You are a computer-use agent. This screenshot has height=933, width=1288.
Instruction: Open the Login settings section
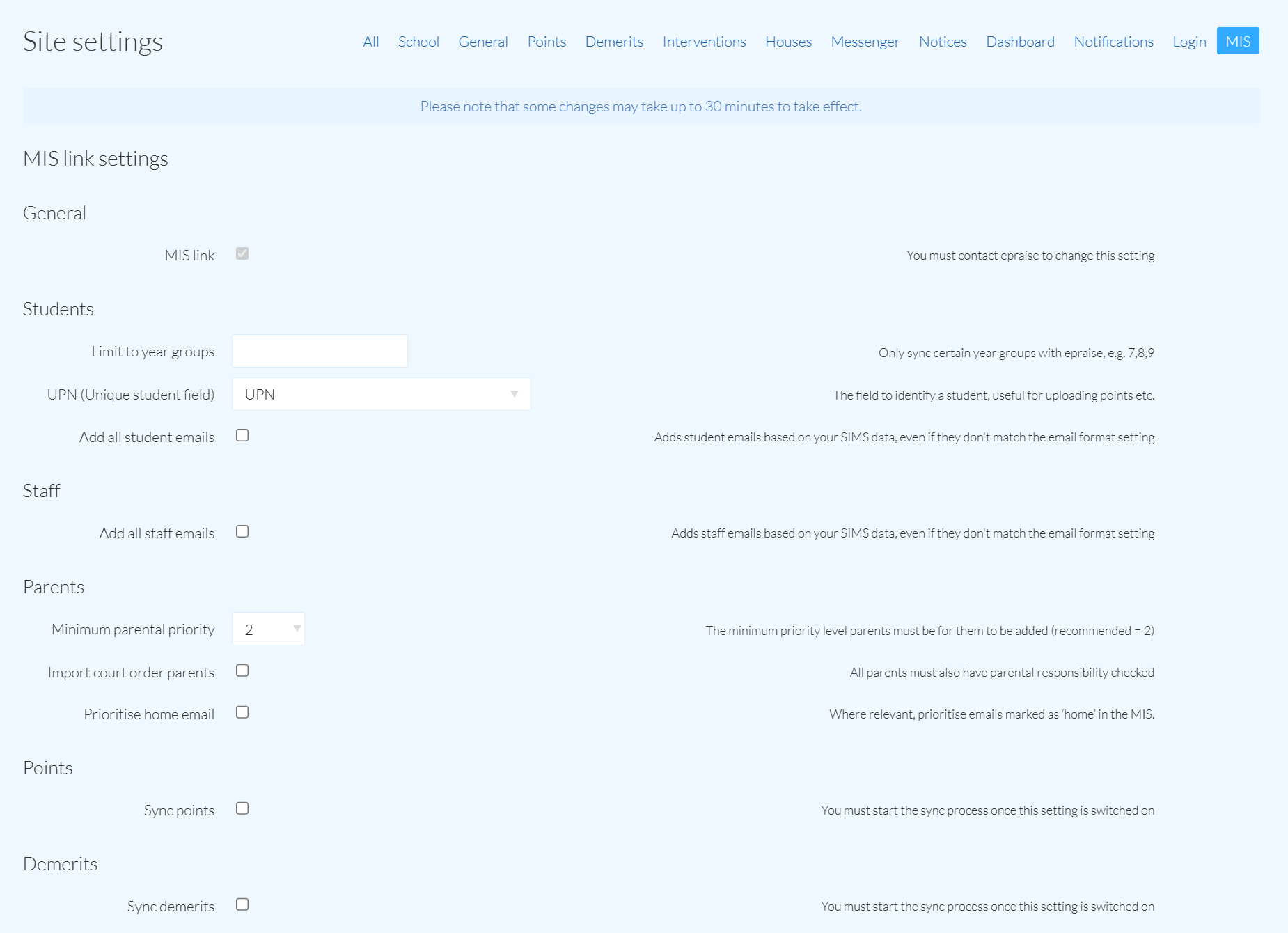[x=1188, y=41]
